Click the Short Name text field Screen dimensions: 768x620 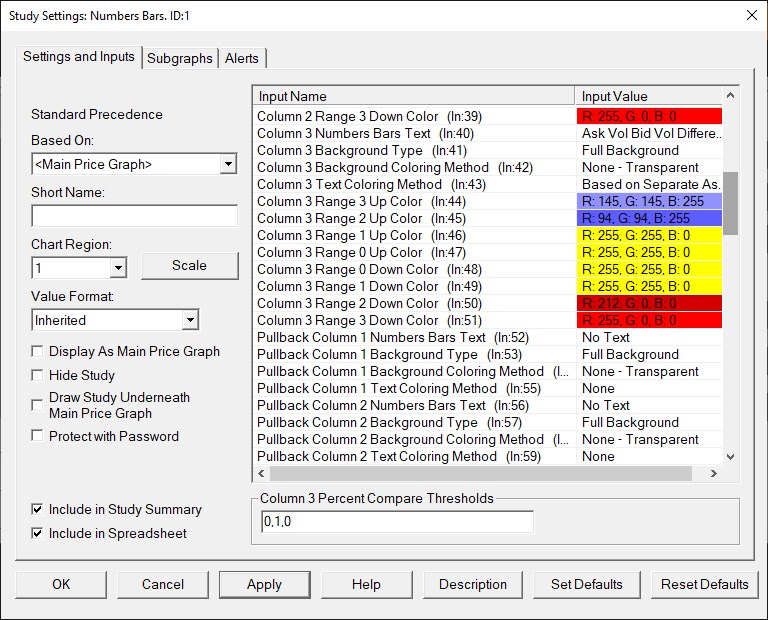click(134, 216)
